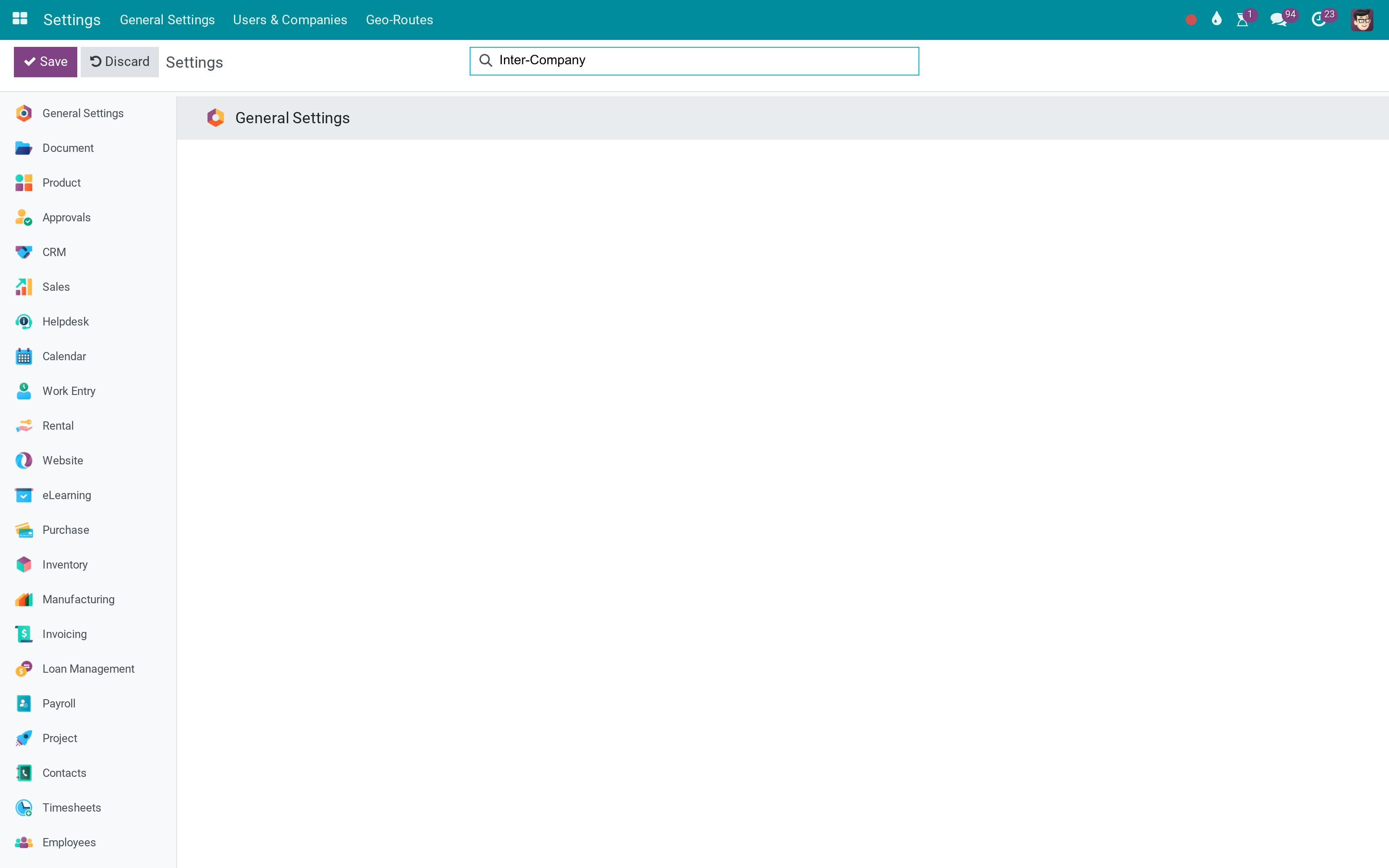Viewport: 1389px width, 868px height.
Task: Open Project settings tab
Action: (x=88, y=738)
